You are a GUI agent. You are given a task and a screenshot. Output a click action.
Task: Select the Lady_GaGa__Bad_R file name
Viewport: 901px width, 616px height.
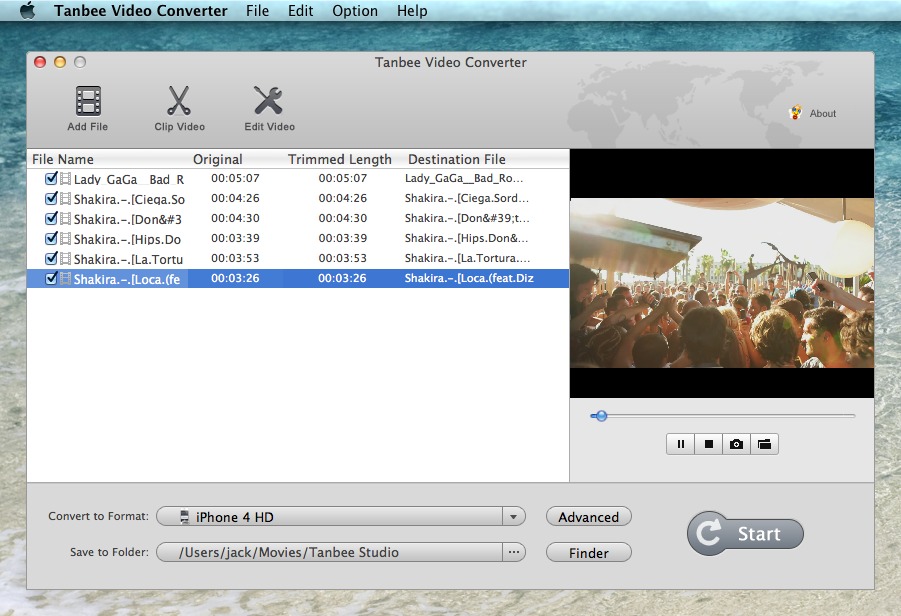(129, 179)
